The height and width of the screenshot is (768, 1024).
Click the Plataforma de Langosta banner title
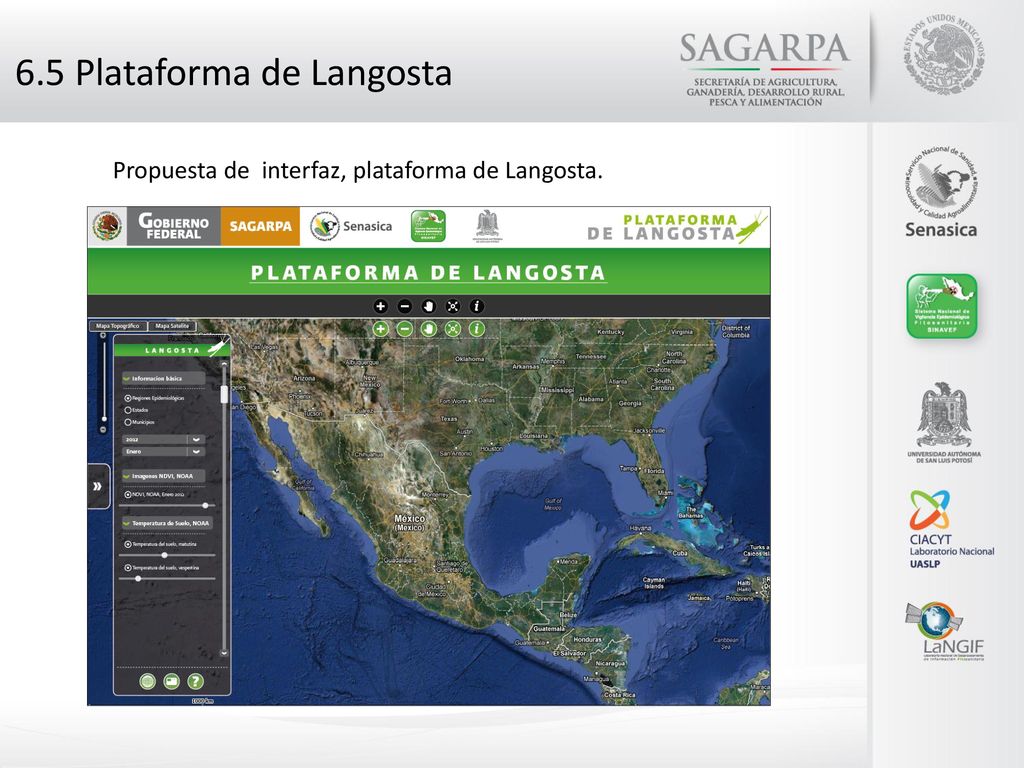[x=428, y=272]
